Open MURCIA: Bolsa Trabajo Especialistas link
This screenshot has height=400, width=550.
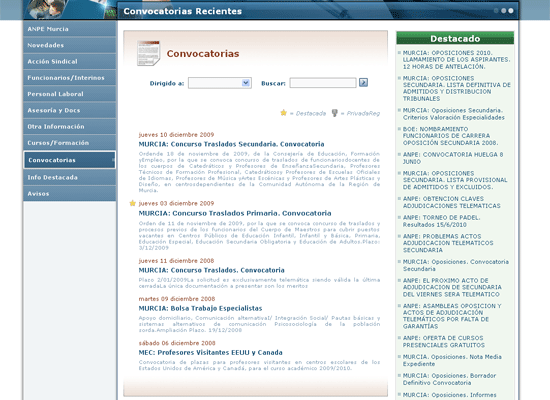point(200,308)
